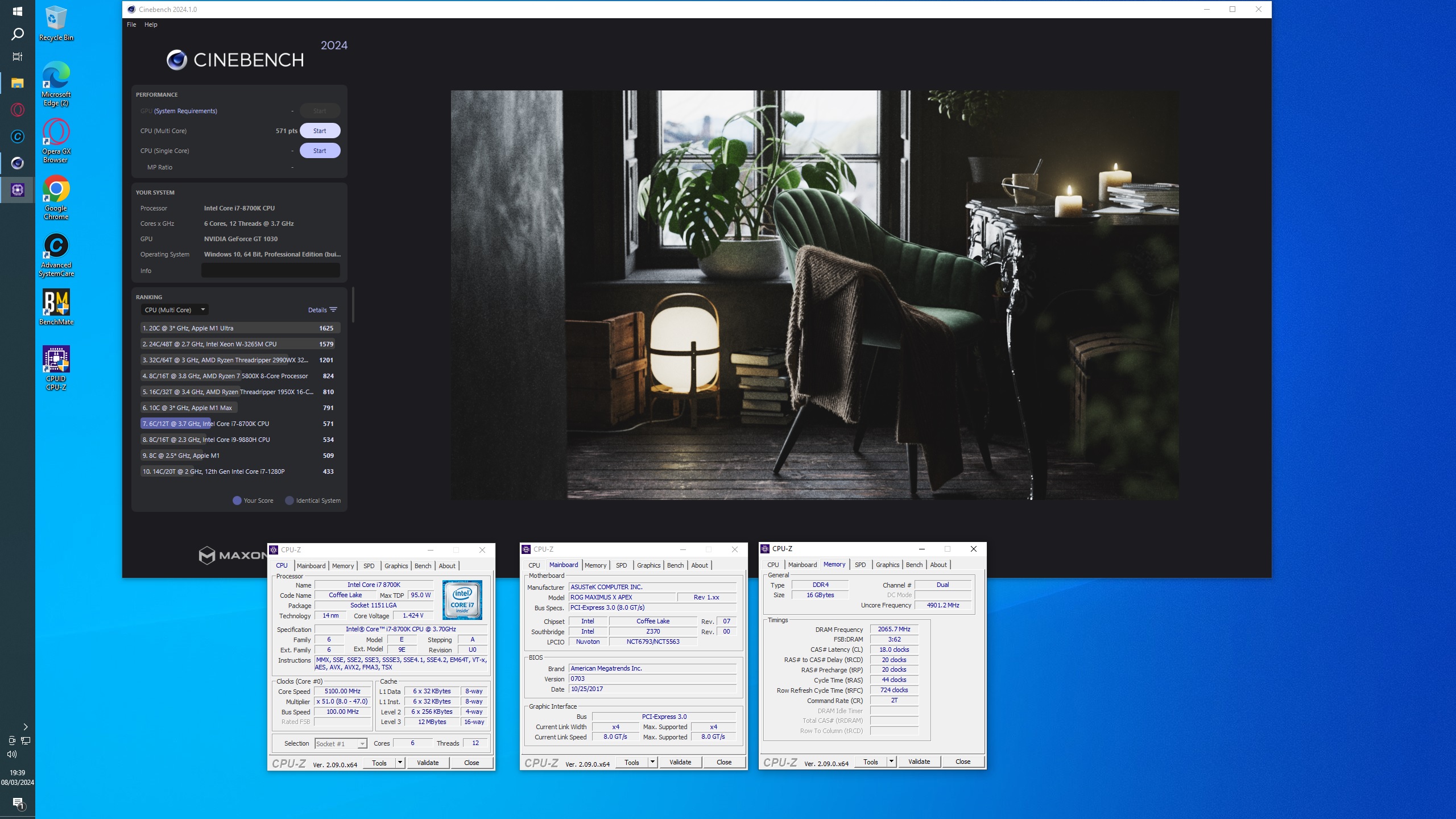Click the Identical System legend dot

click(289, 500)
